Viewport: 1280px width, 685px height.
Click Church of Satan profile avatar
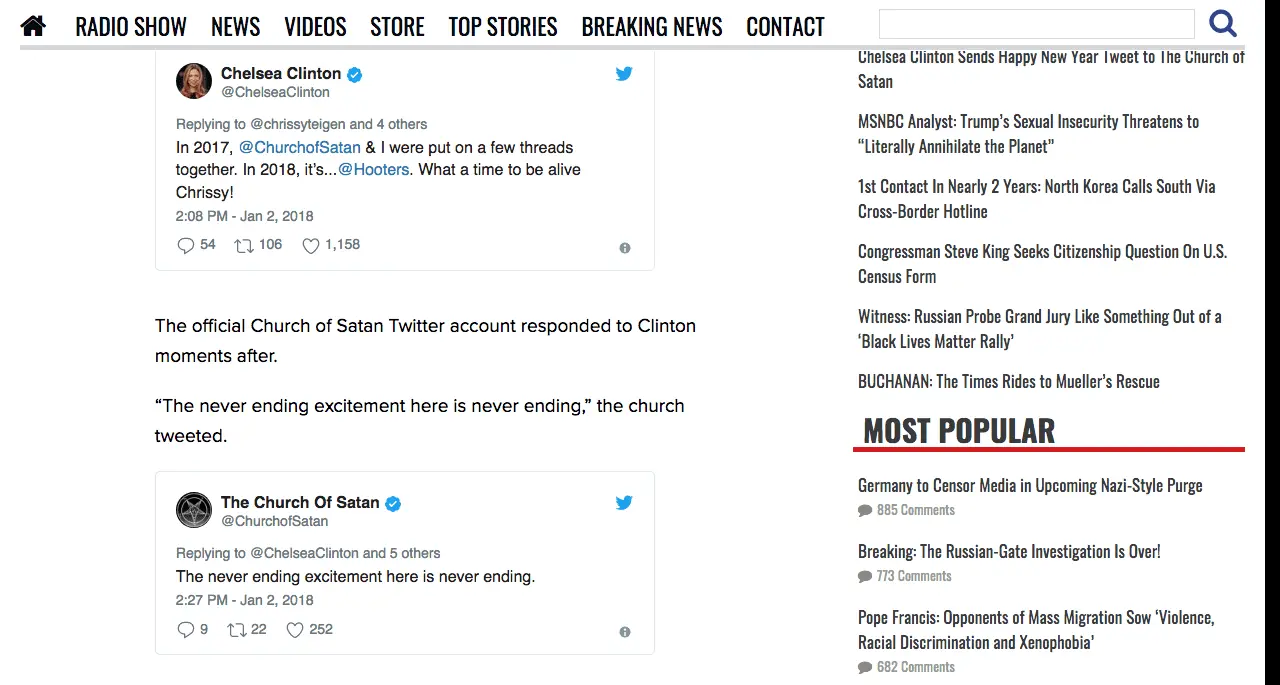194,510
